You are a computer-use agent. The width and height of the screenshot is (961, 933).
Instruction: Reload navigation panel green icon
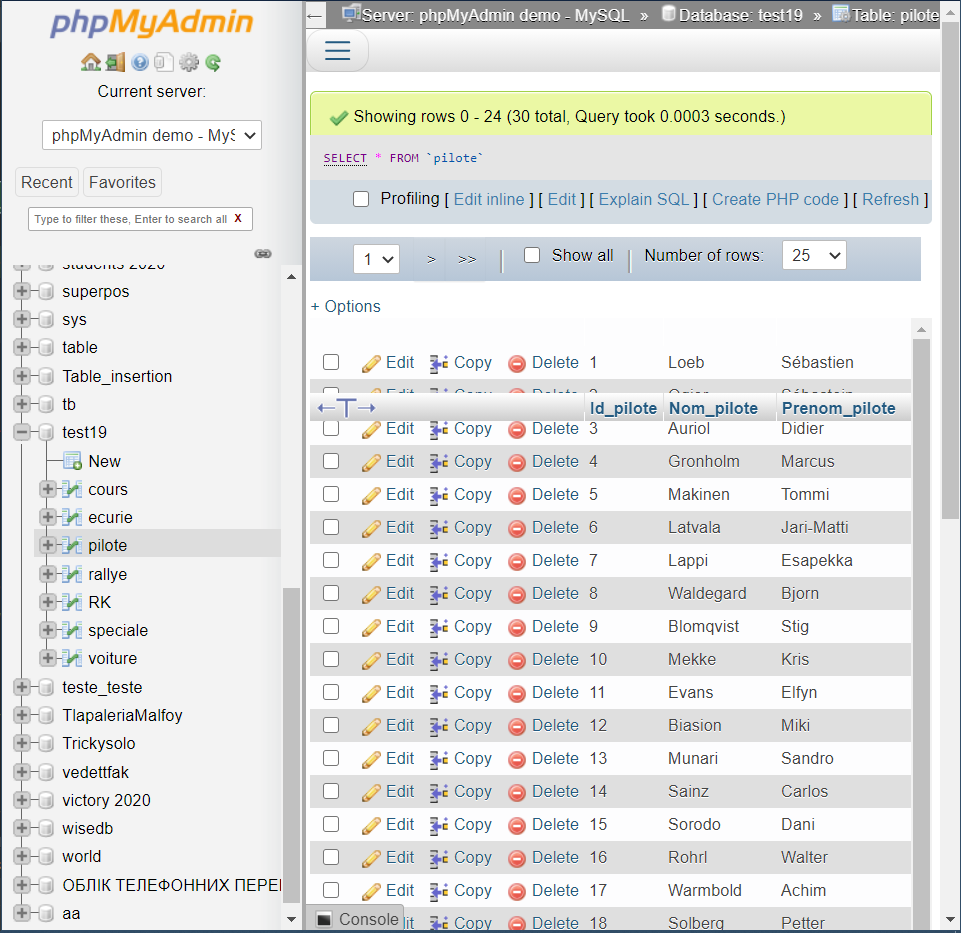tap(213, 62)
